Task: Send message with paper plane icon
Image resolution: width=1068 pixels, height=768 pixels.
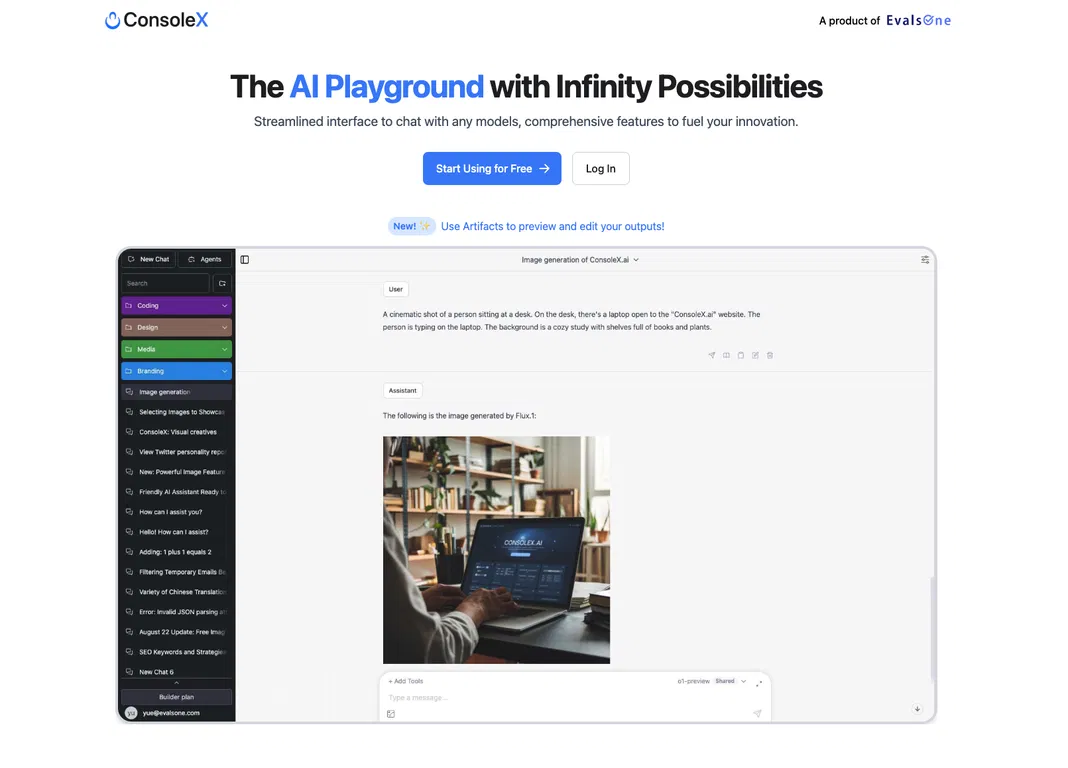Action: (757, 714)
